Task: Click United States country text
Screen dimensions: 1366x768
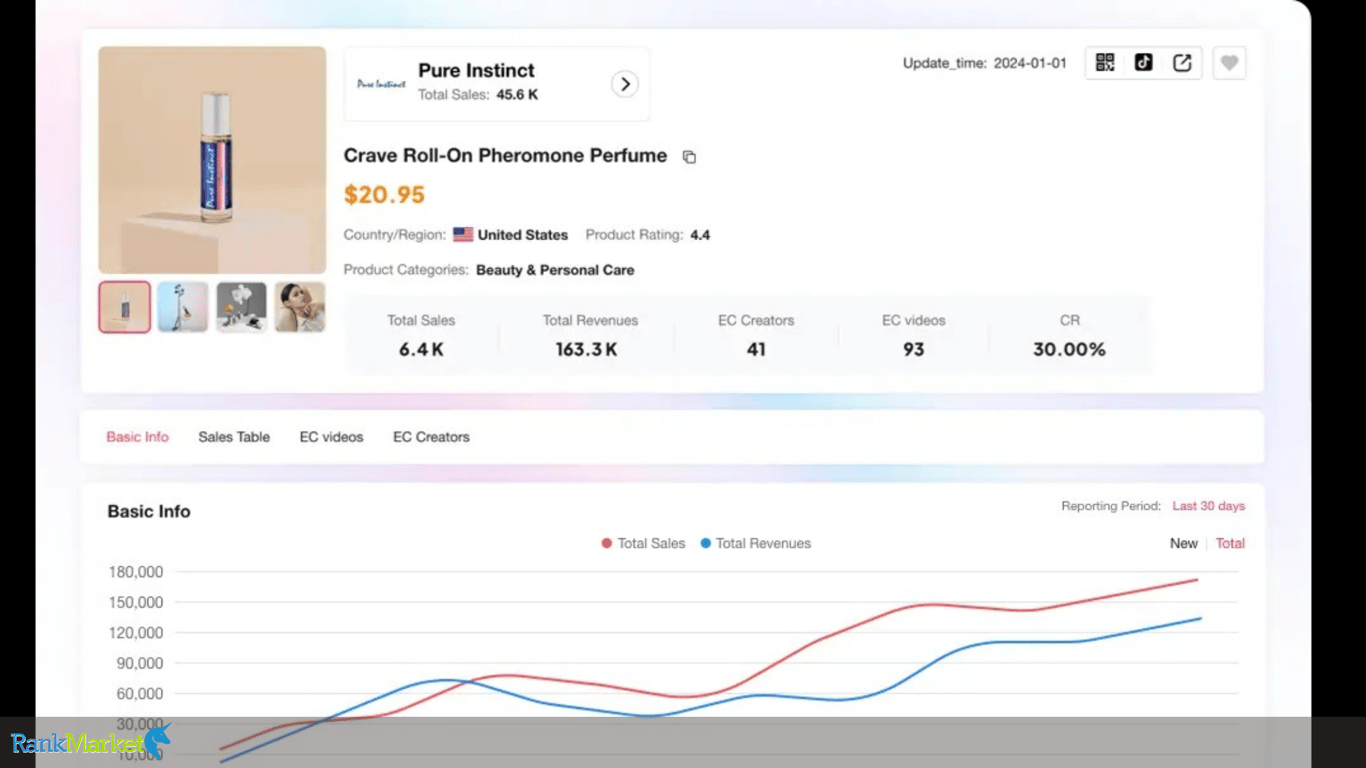Action: (523, 235)
